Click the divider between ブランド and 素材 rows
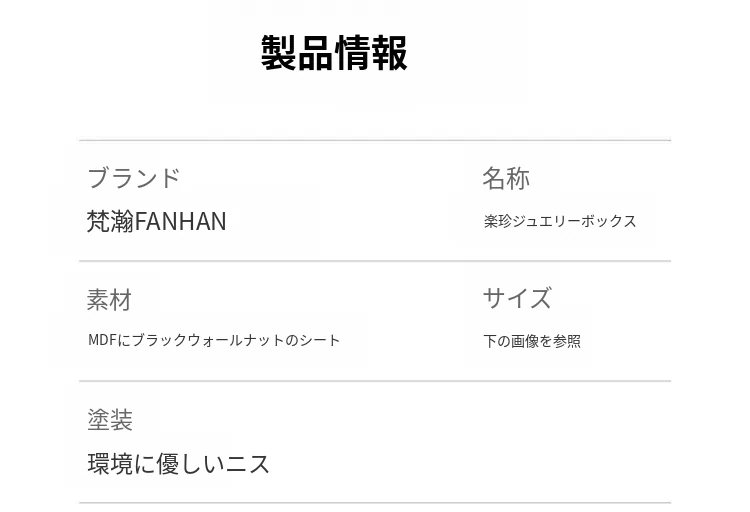Screen dimensions: 750x512 (x=375, y=261)
